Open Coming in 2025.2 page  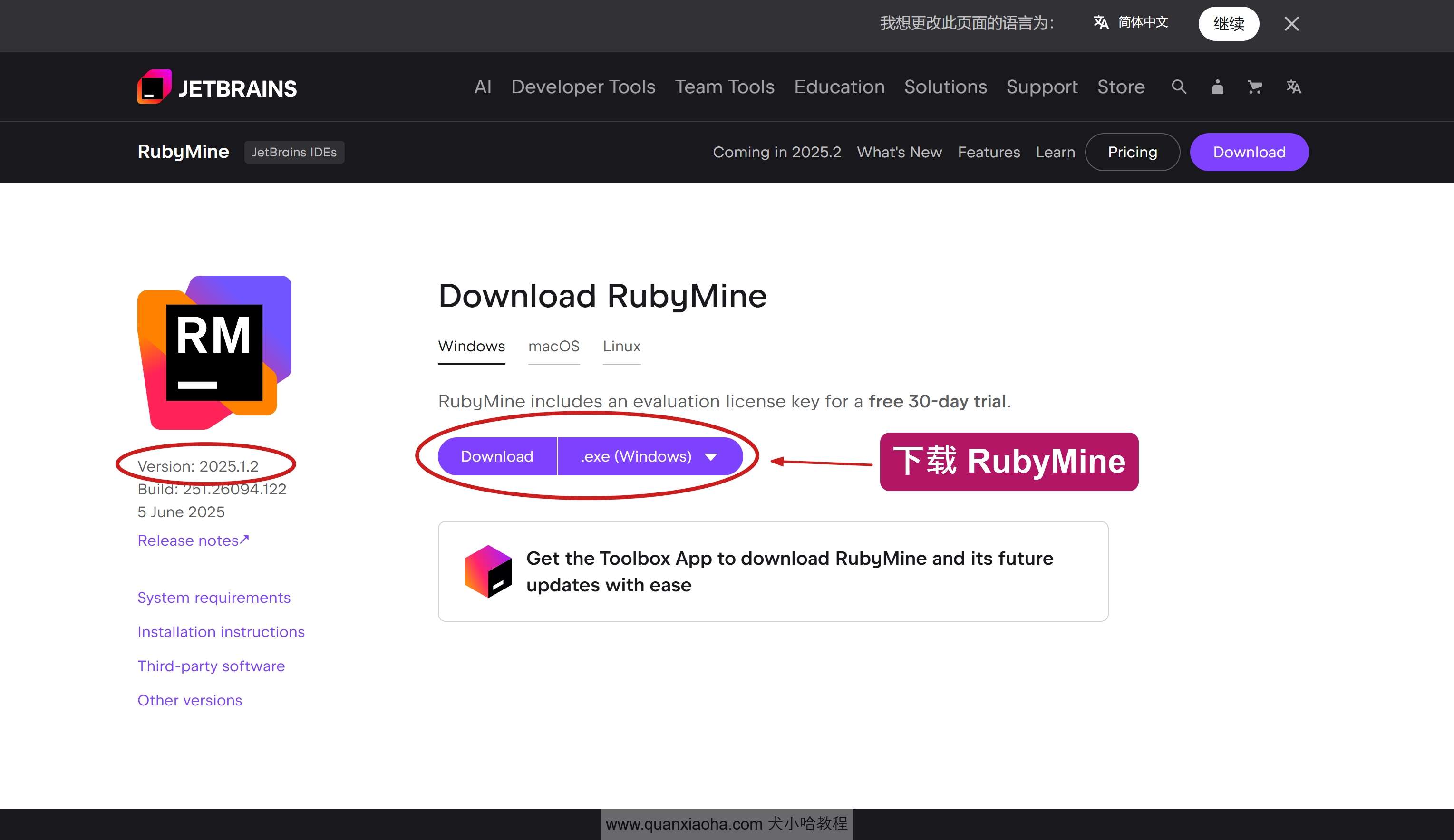776,152
